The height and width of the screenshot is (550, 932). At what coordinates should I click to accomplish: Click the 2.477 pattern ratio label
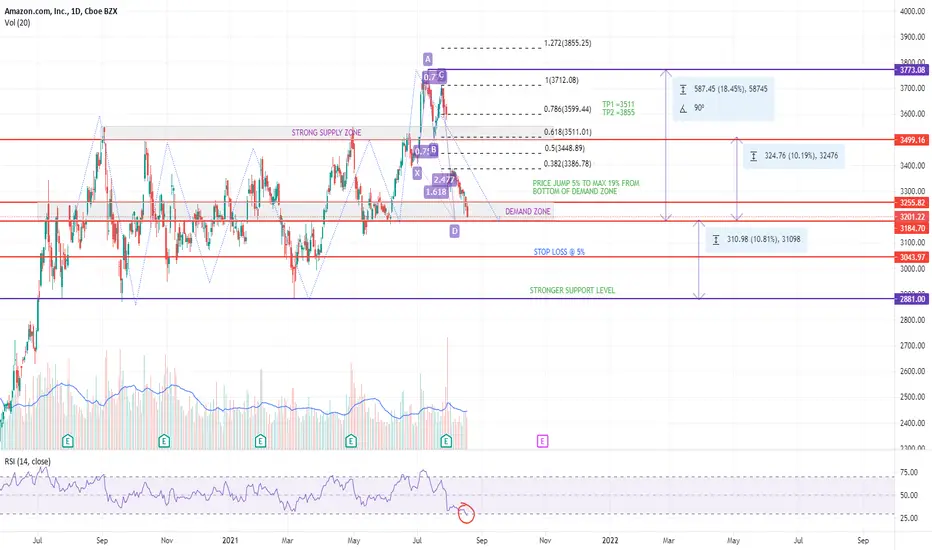click(444, 180)
